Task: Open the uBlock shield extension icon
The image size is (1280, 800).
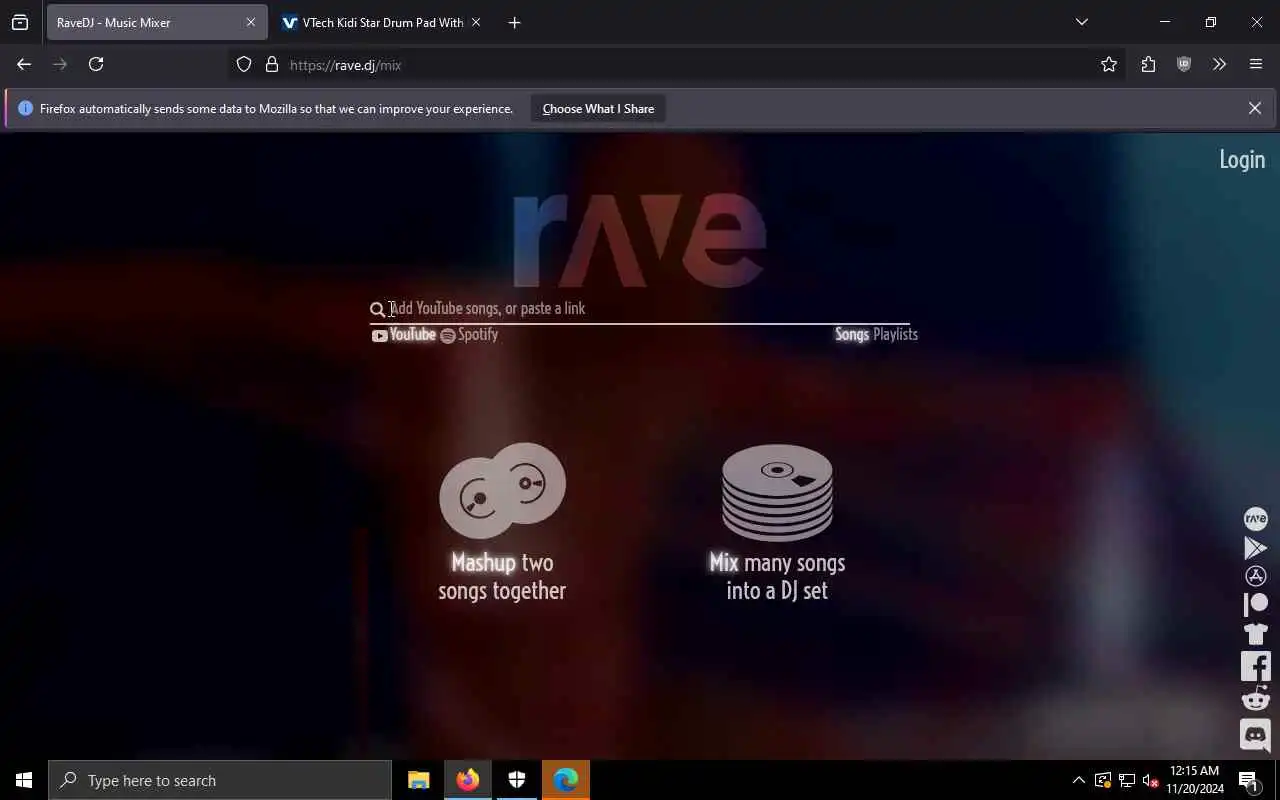Action: pos(1184,65)
